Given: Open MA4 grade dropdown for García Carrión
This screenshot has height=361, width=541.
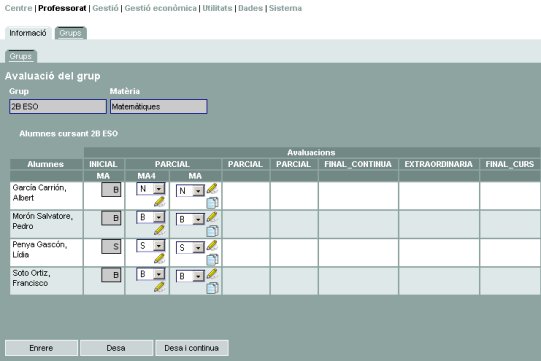Looking at the screenshot, I should point(151,189).
